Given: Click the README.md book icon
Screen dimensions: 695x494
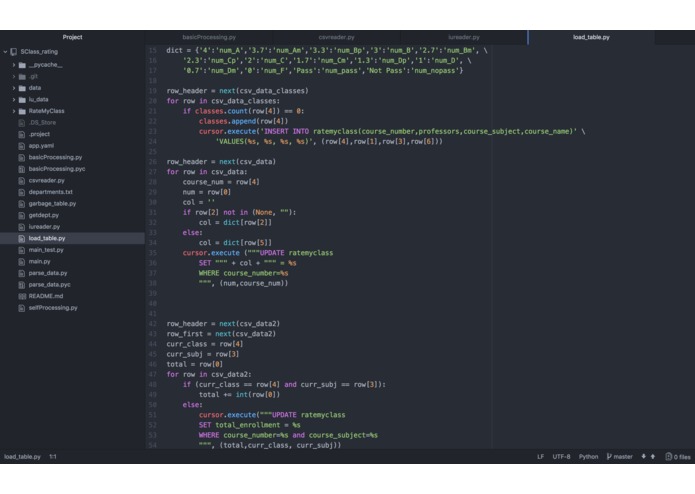Looking at the screenshot, I should point(22,296).
